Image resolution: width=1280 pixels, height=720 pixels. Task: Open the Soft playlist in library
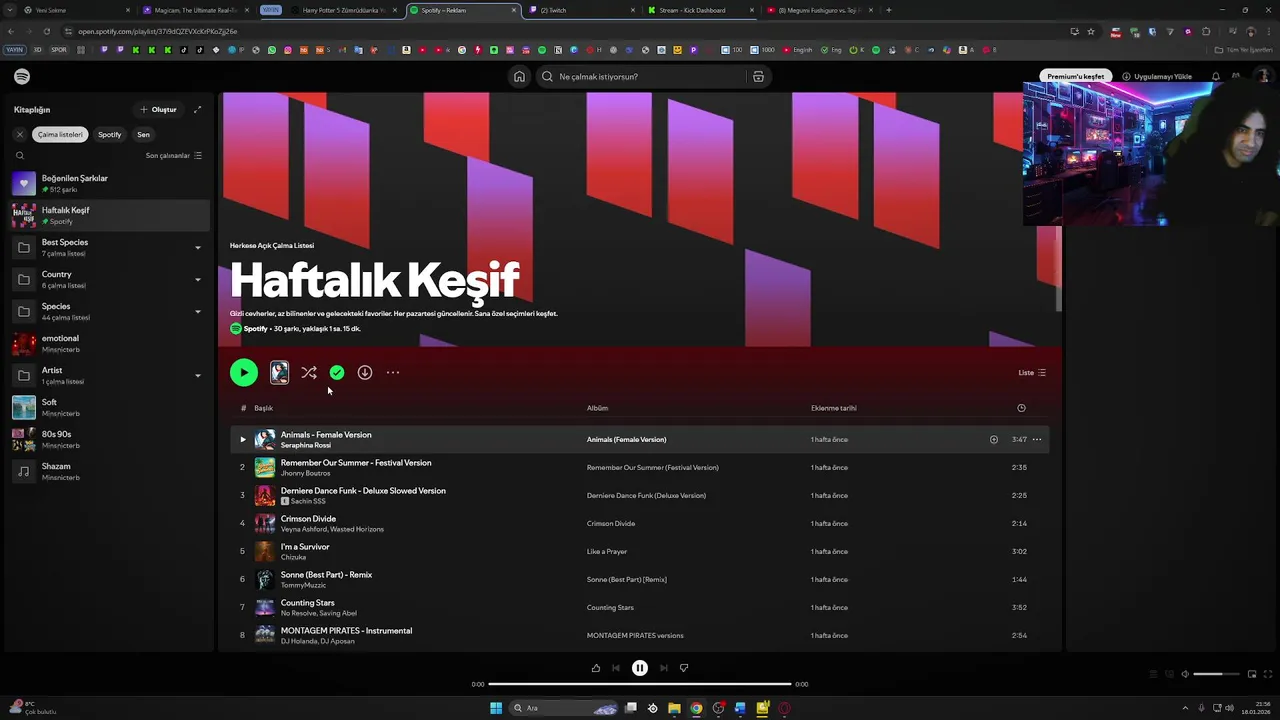110,407
